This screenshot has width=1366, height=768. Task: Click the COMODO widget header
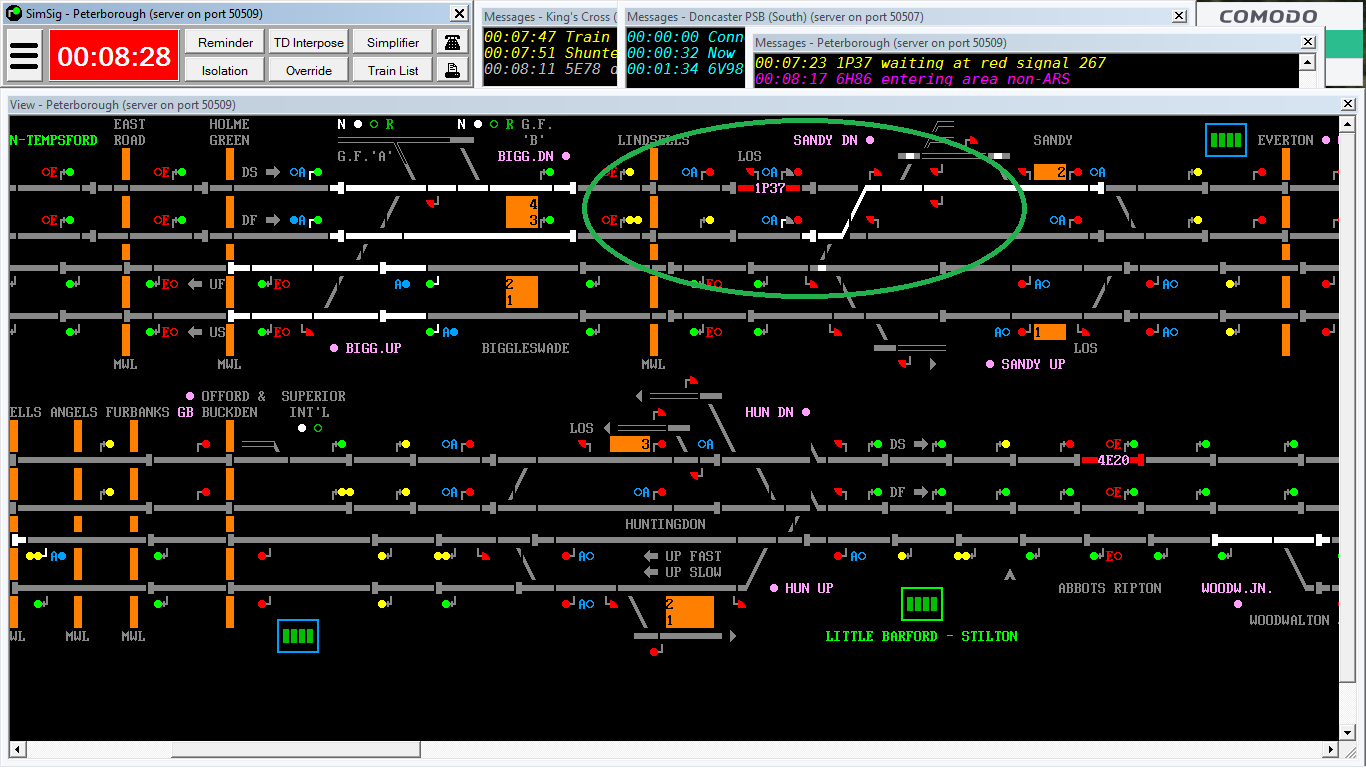(1268, 16)
